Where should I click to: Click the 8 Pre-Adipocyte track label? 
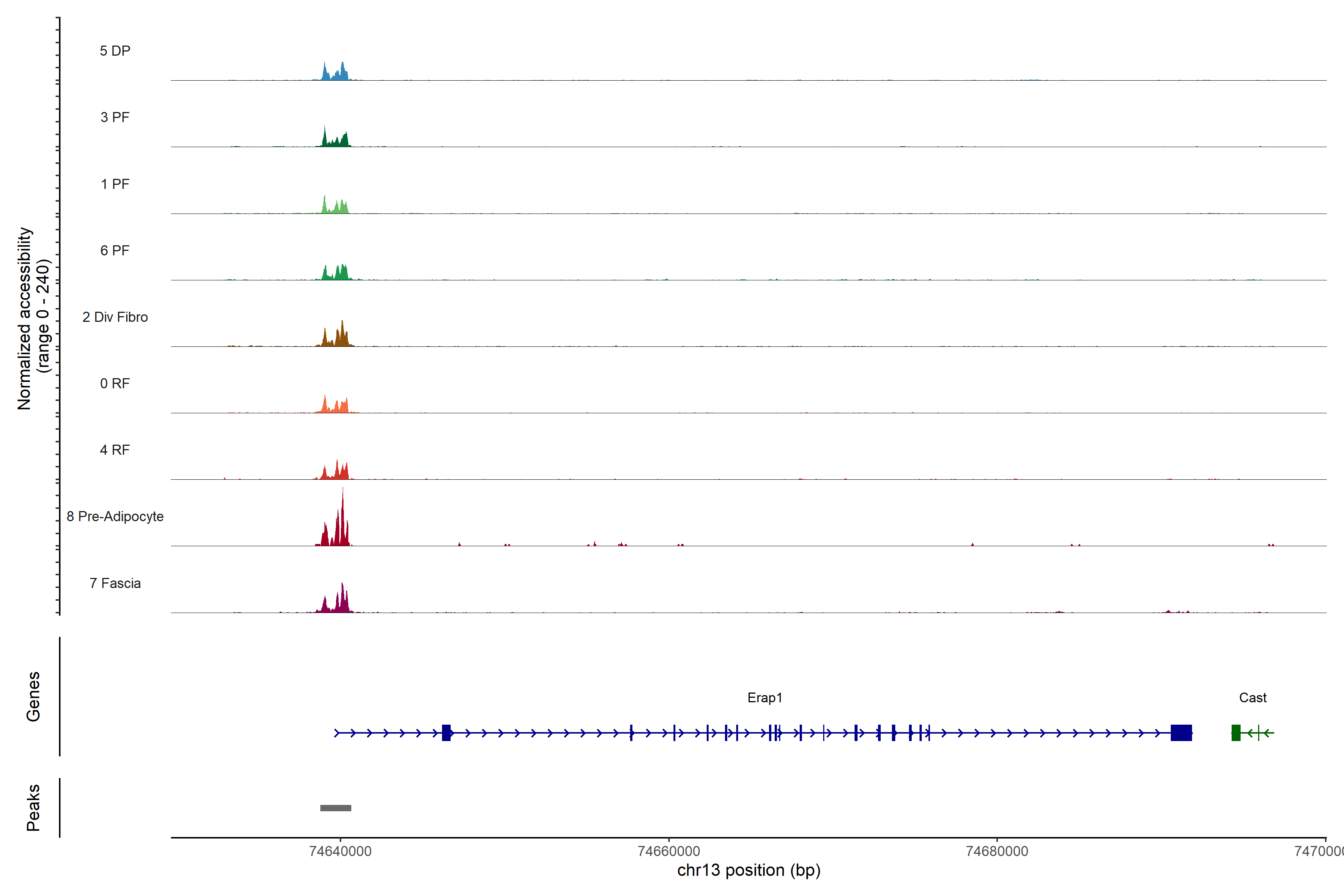(115, 517)
